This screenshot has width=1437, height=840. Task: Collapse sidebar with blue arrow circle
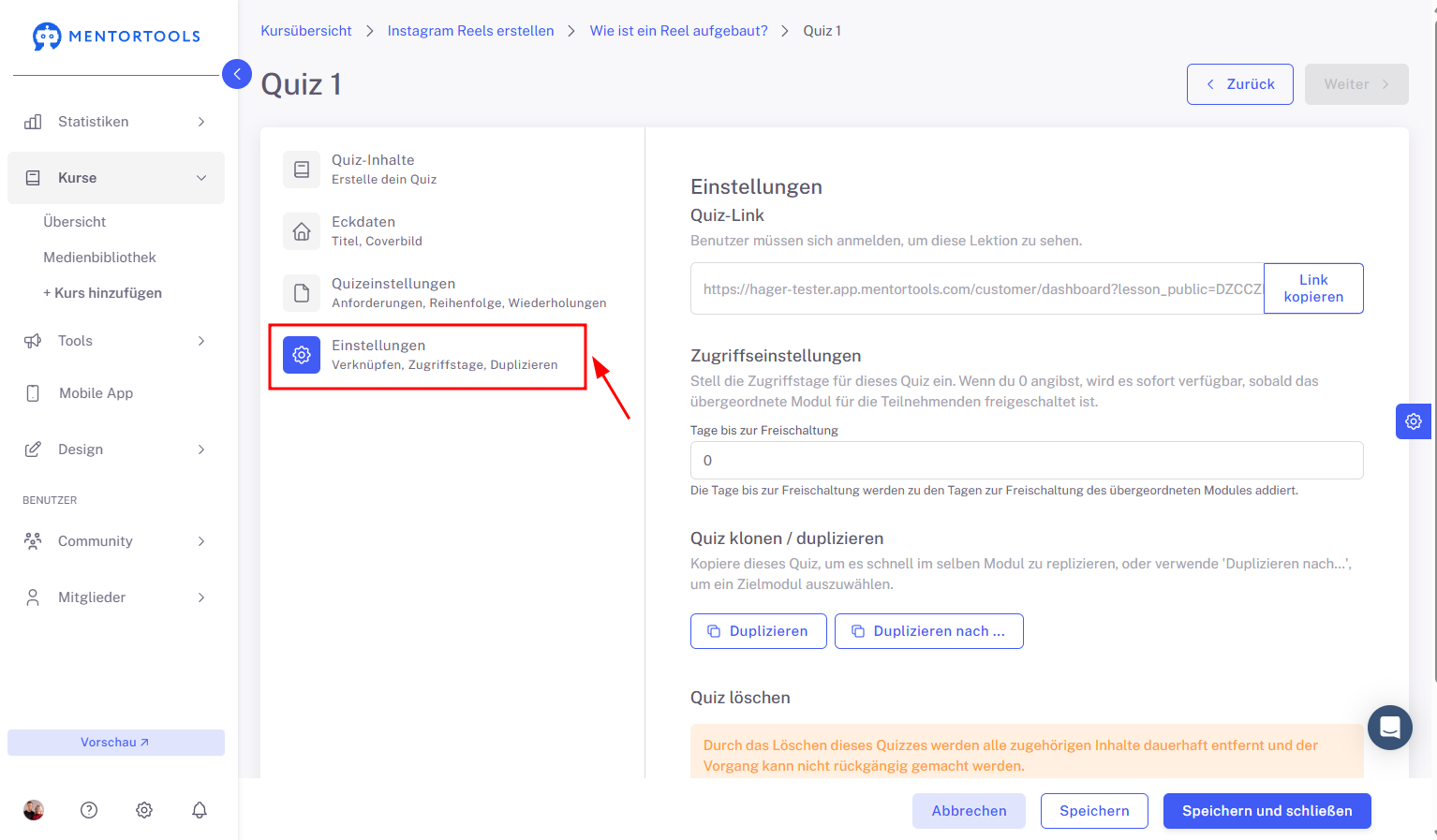(x=237, y=74)
